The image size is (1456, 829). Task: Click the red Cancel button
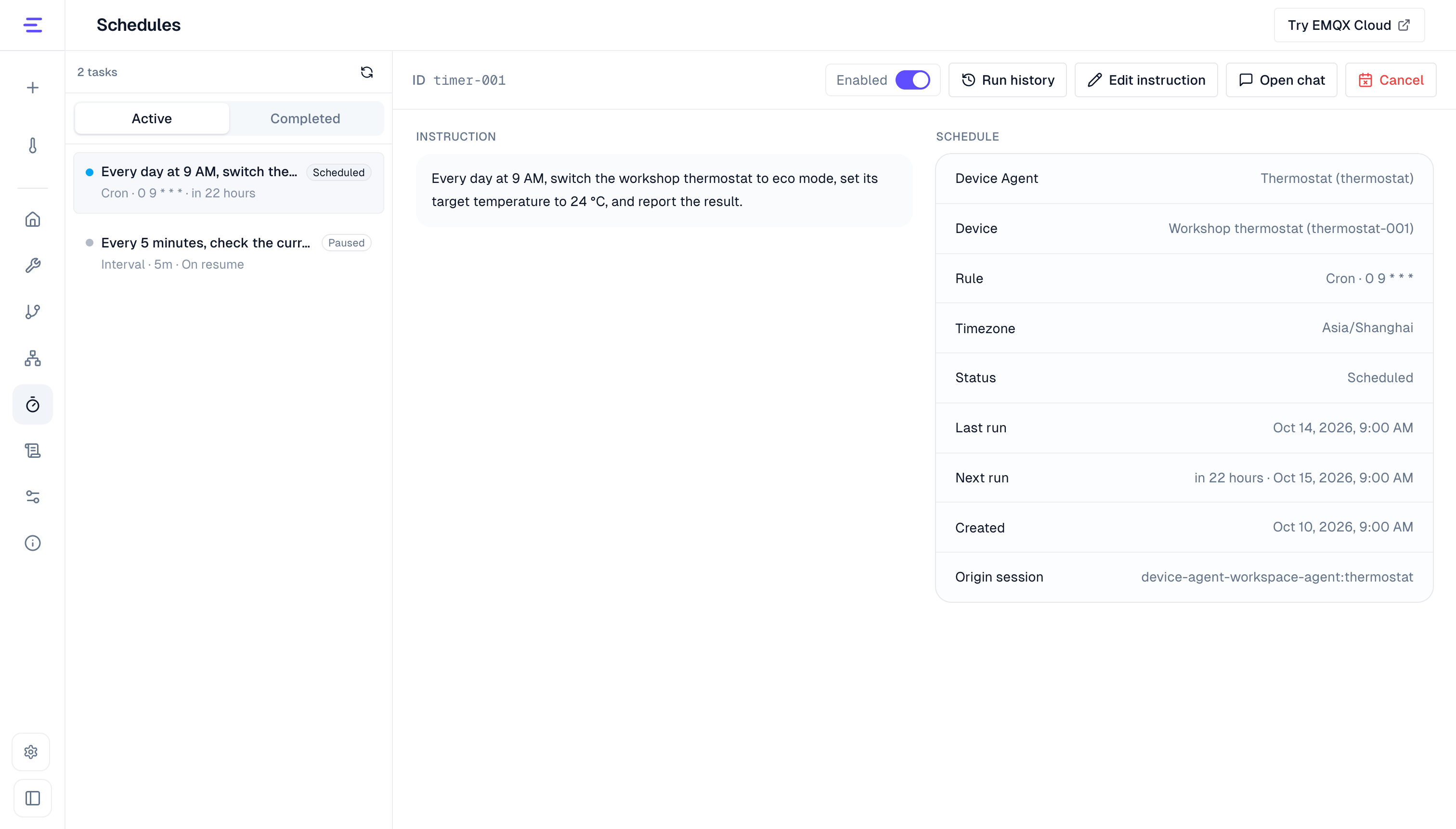pos(1391,80)
